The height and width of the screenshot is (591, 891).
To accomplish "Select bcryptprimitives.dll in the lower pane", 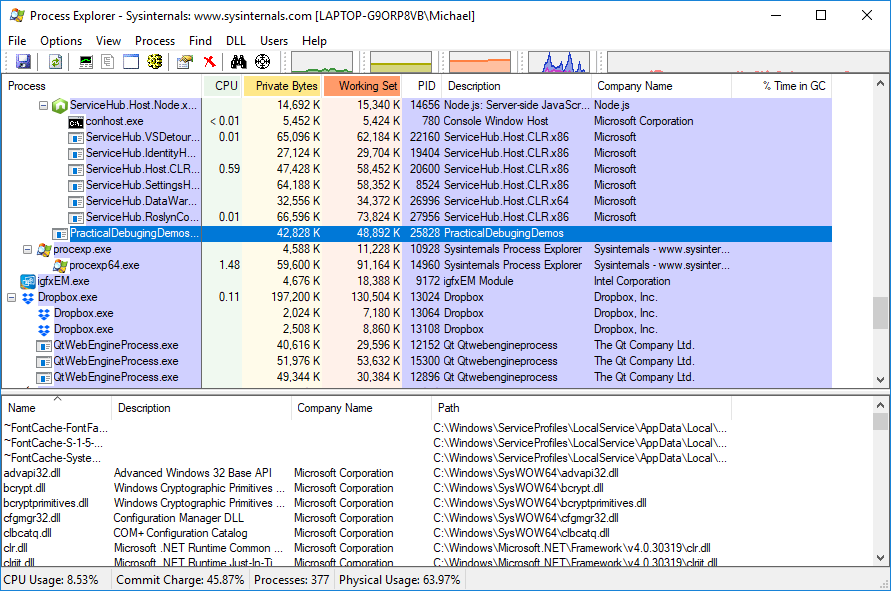I will (x=46, y=503).
